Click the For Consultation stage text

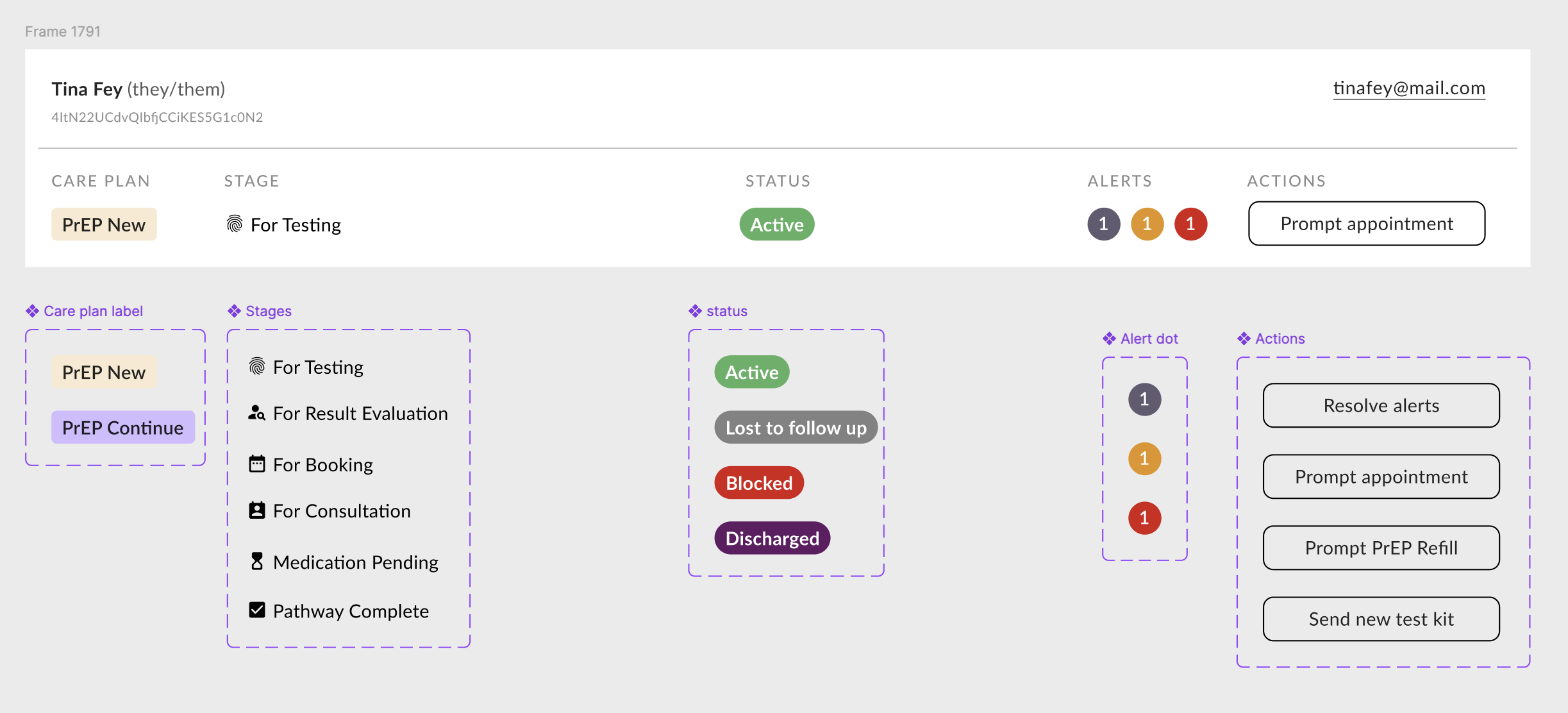click(342, 511)
